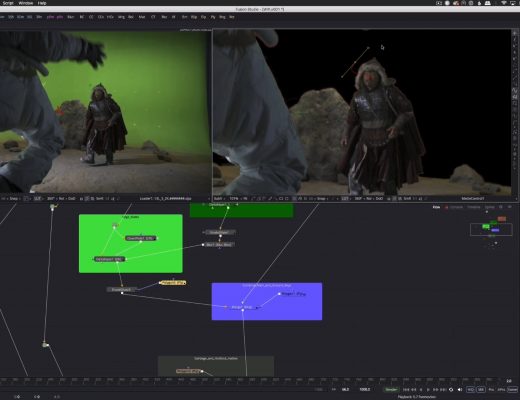Screen dimensions: 520x400
Task: Open the right viewer SubV dropdown
Action: point(219,199)
